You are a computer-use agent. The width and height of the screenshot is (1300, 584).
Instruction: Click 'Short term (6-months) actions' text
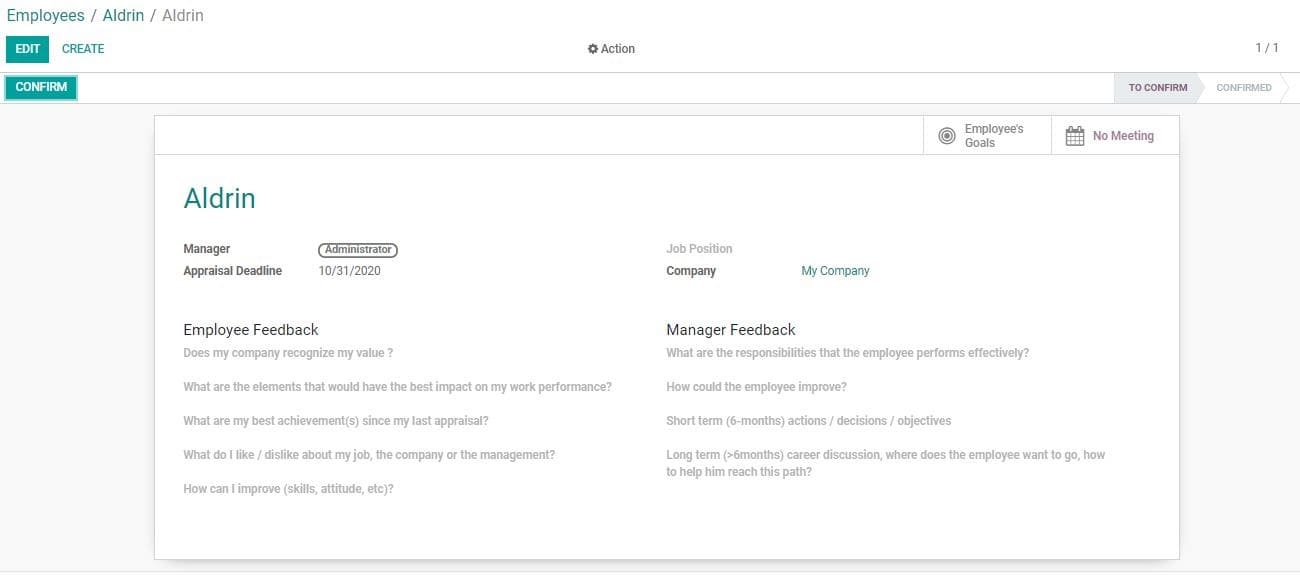point(809,421)
